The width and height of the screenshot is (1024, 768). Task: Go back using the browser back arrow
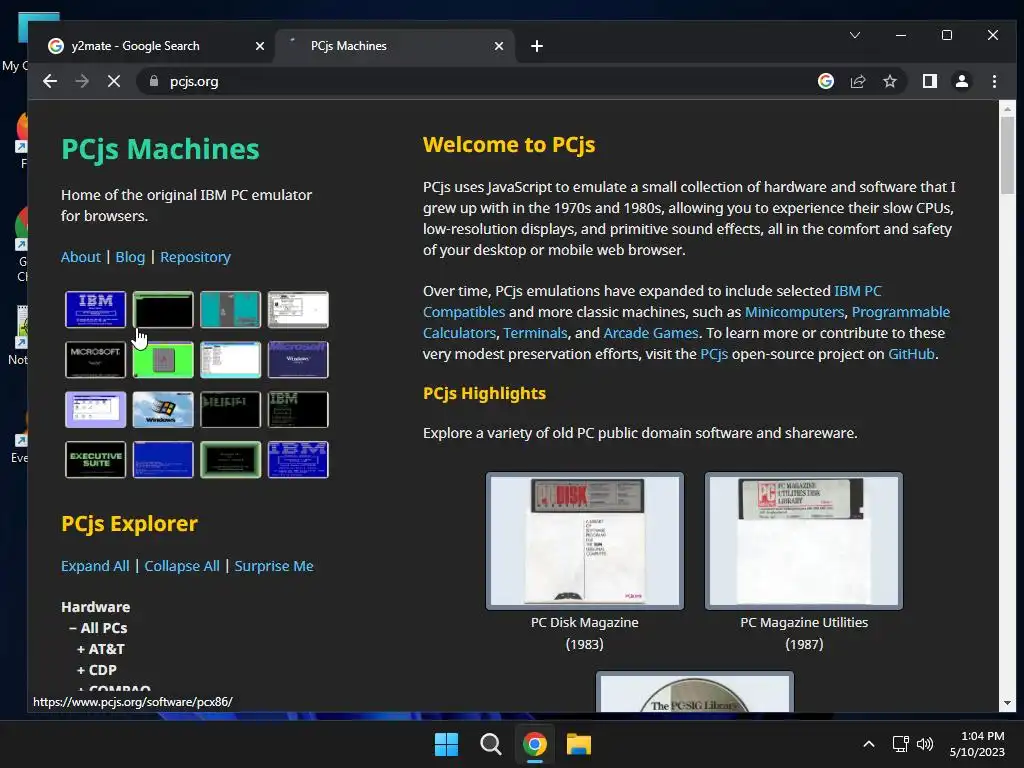50,82
